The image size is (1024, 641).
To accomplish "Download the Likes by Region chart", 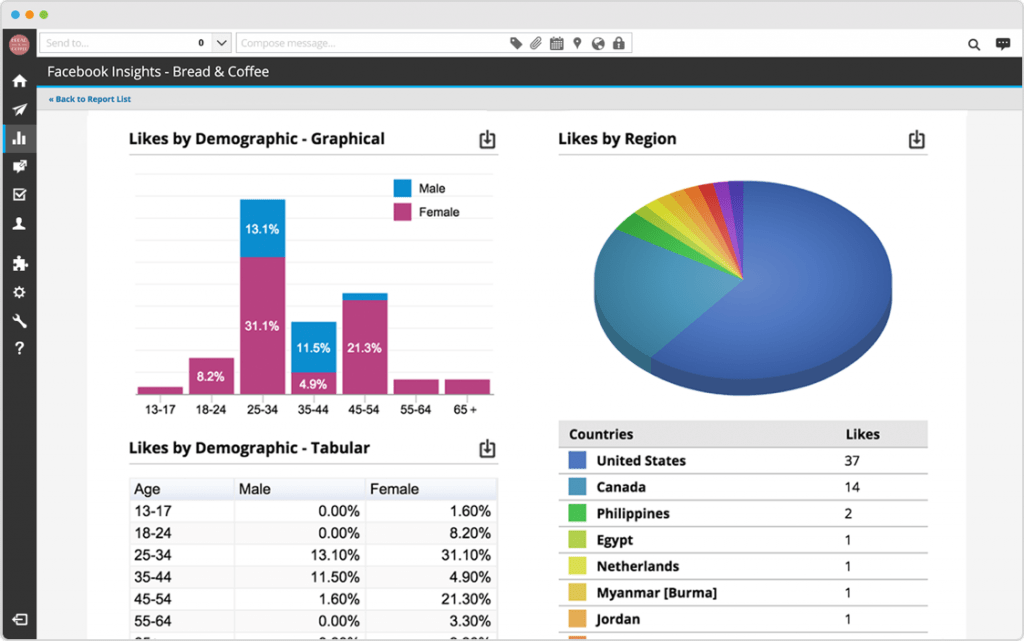I will pos(916,140).
